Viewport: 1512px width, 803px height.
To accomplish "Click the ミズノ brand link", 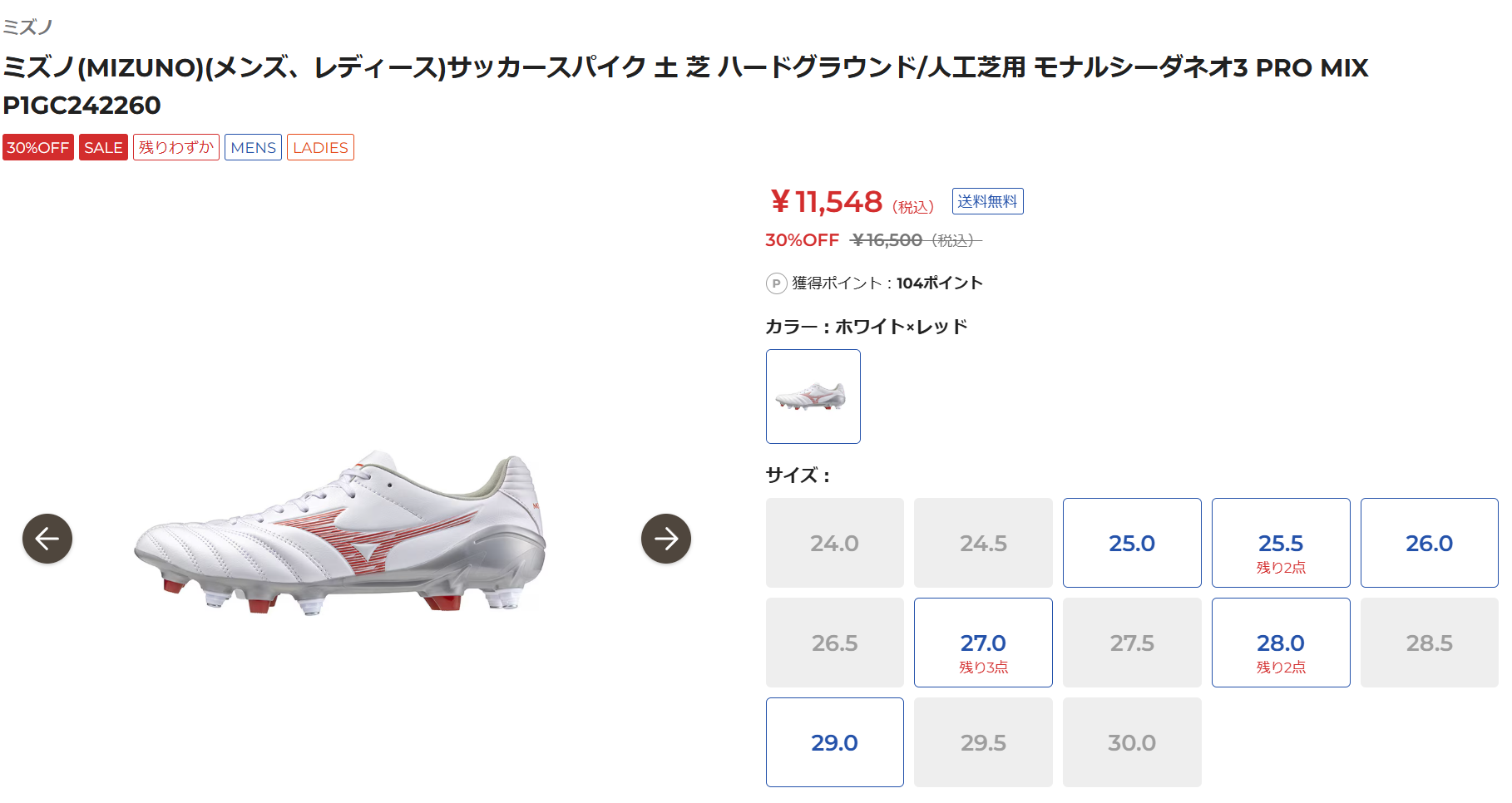I will coord(27,27).
